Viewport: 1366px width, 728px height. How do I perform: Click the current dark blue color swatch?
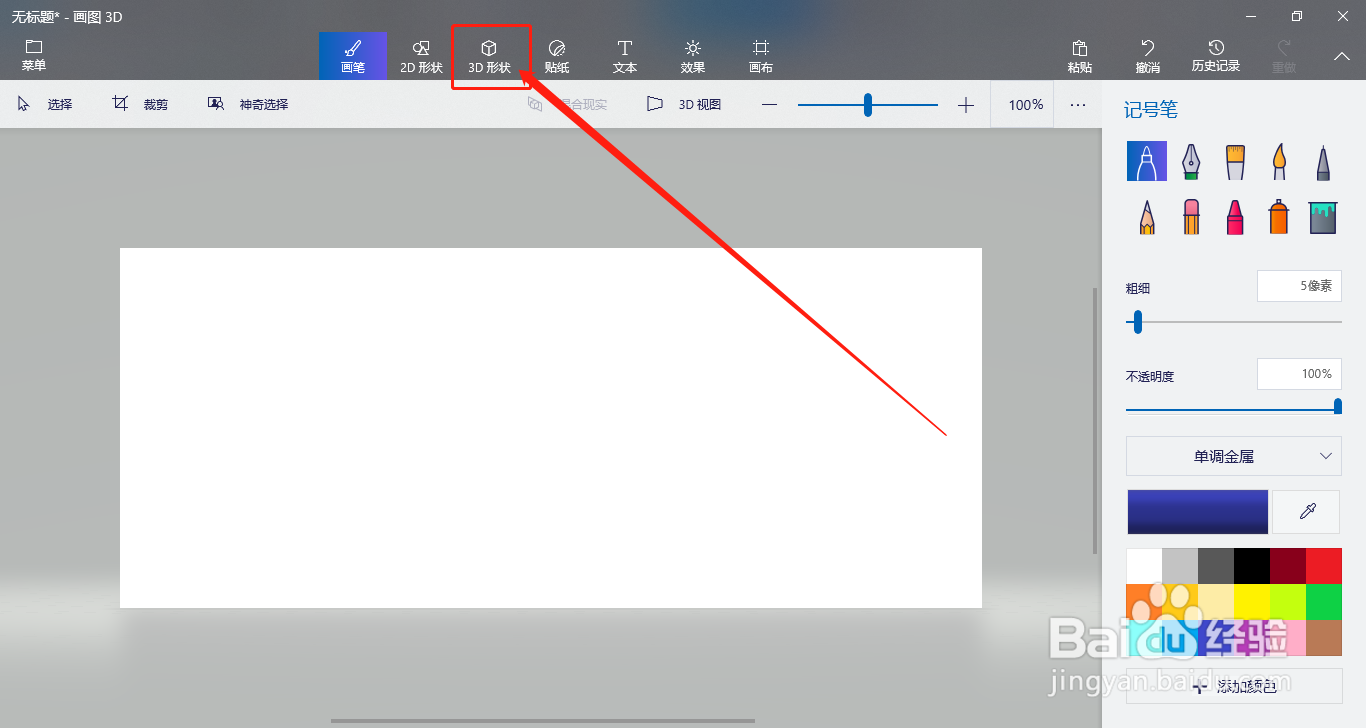[1198, 511]
